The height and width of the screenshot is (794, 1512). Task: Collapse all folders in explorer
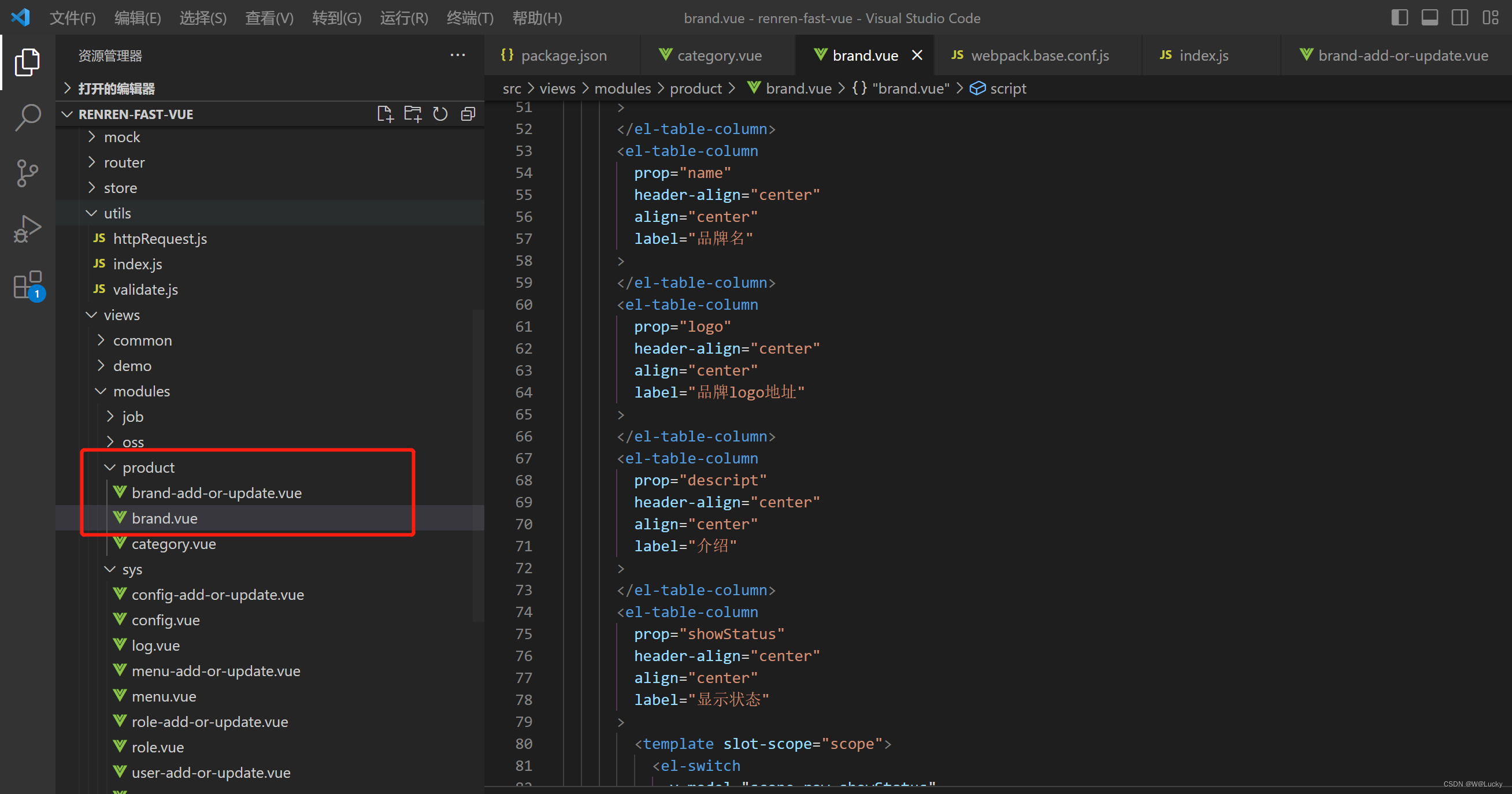(468, 114)
